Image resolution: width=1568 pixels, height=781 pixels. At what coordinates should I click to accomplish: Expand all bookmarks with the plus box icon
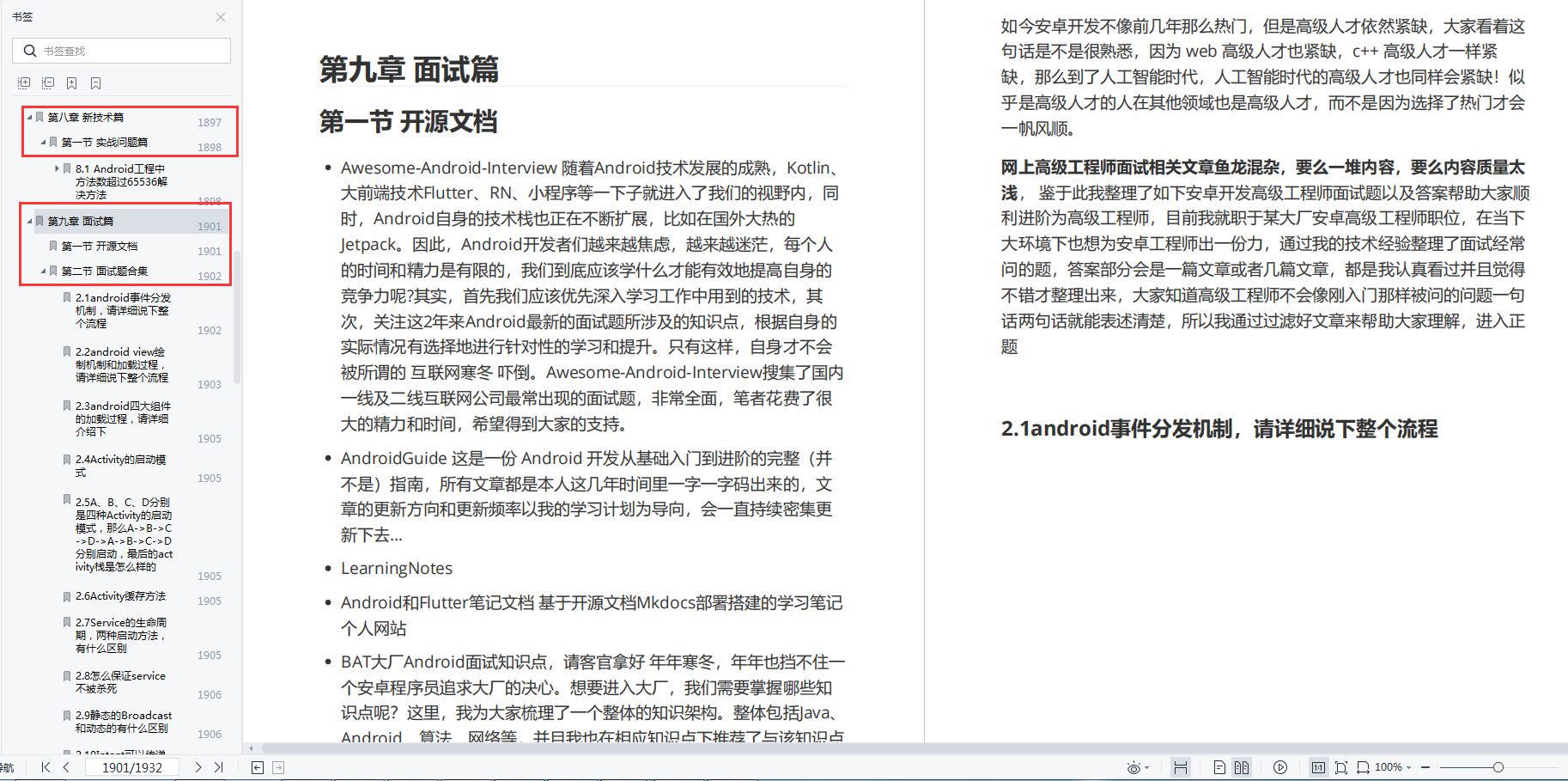click(24, 83)
